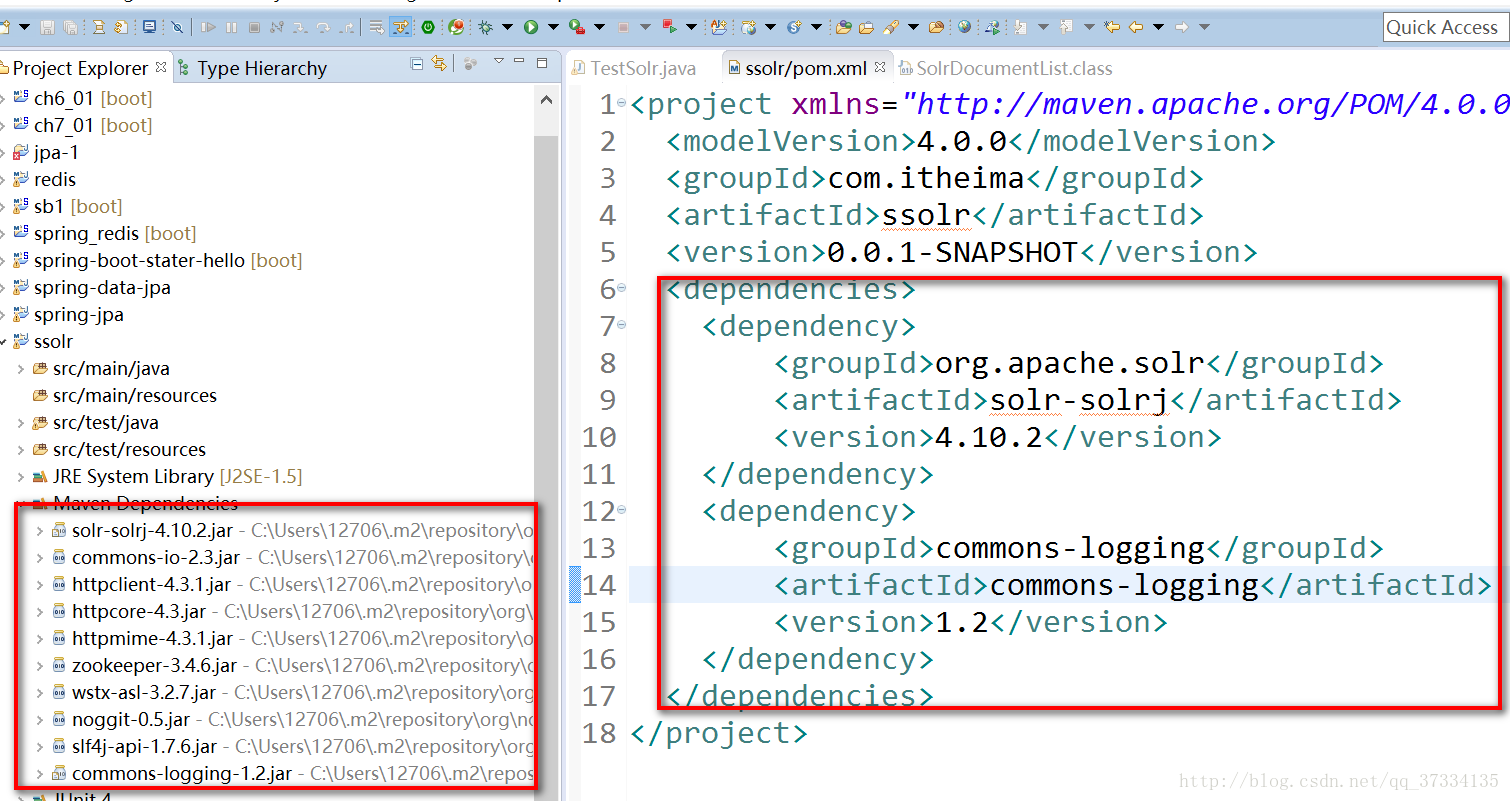1510x801 pixels.
Task: Click the Resume debug icon
Action: pos(208,28)
